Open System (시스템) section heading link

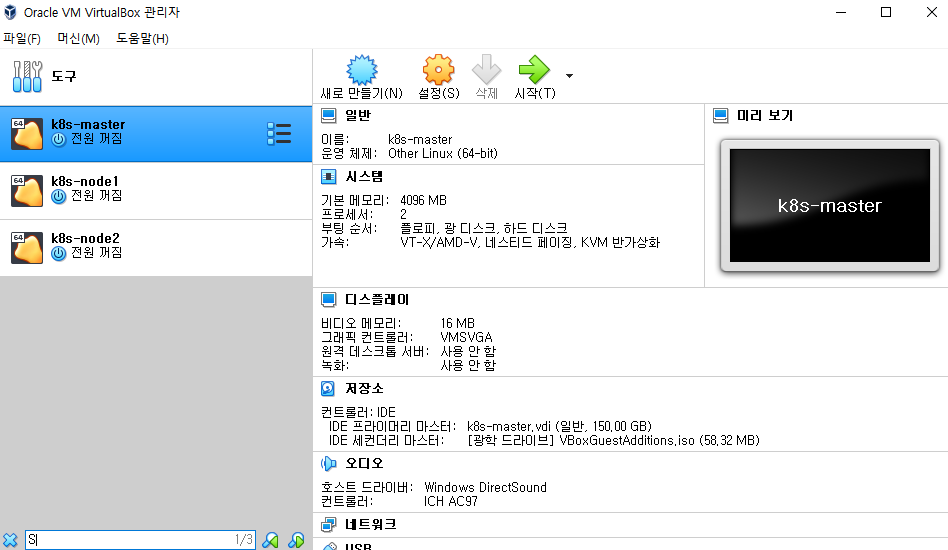[x=364, y=176]
